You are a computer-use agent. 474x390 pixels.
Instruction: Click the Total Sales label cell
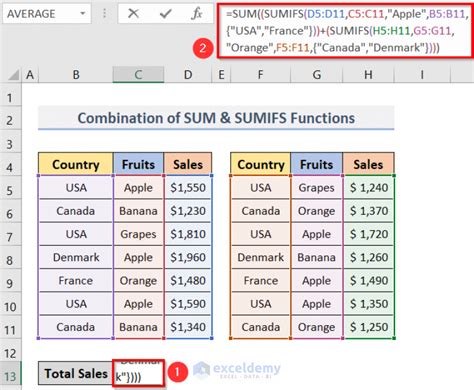pos(76,373)
